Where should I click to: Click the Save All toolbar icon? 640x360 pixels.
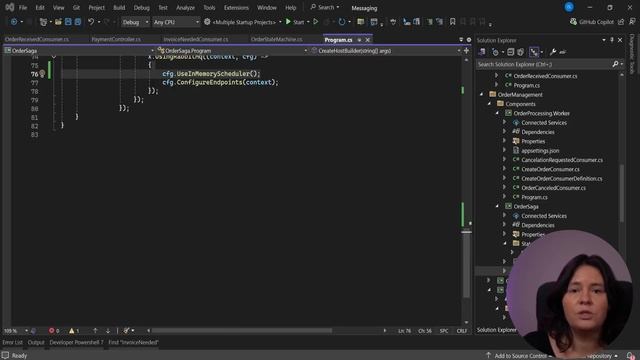pos(78,22)
